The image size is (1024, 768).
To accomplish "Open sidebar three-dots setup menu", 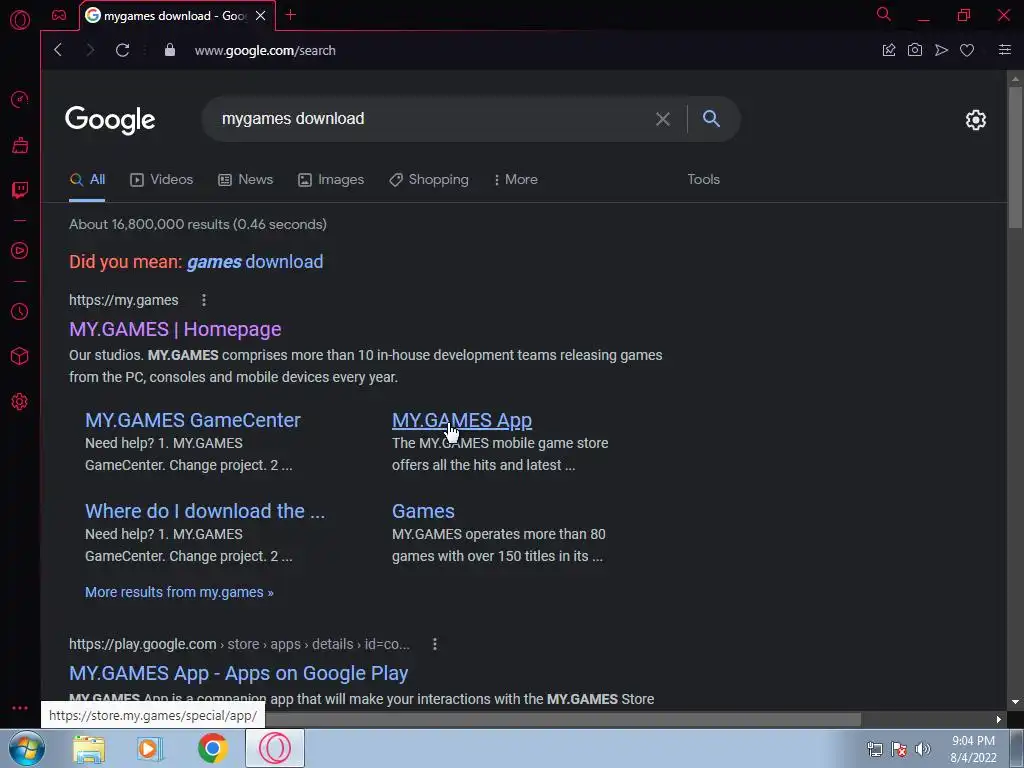I will click(x=20, y=708).
